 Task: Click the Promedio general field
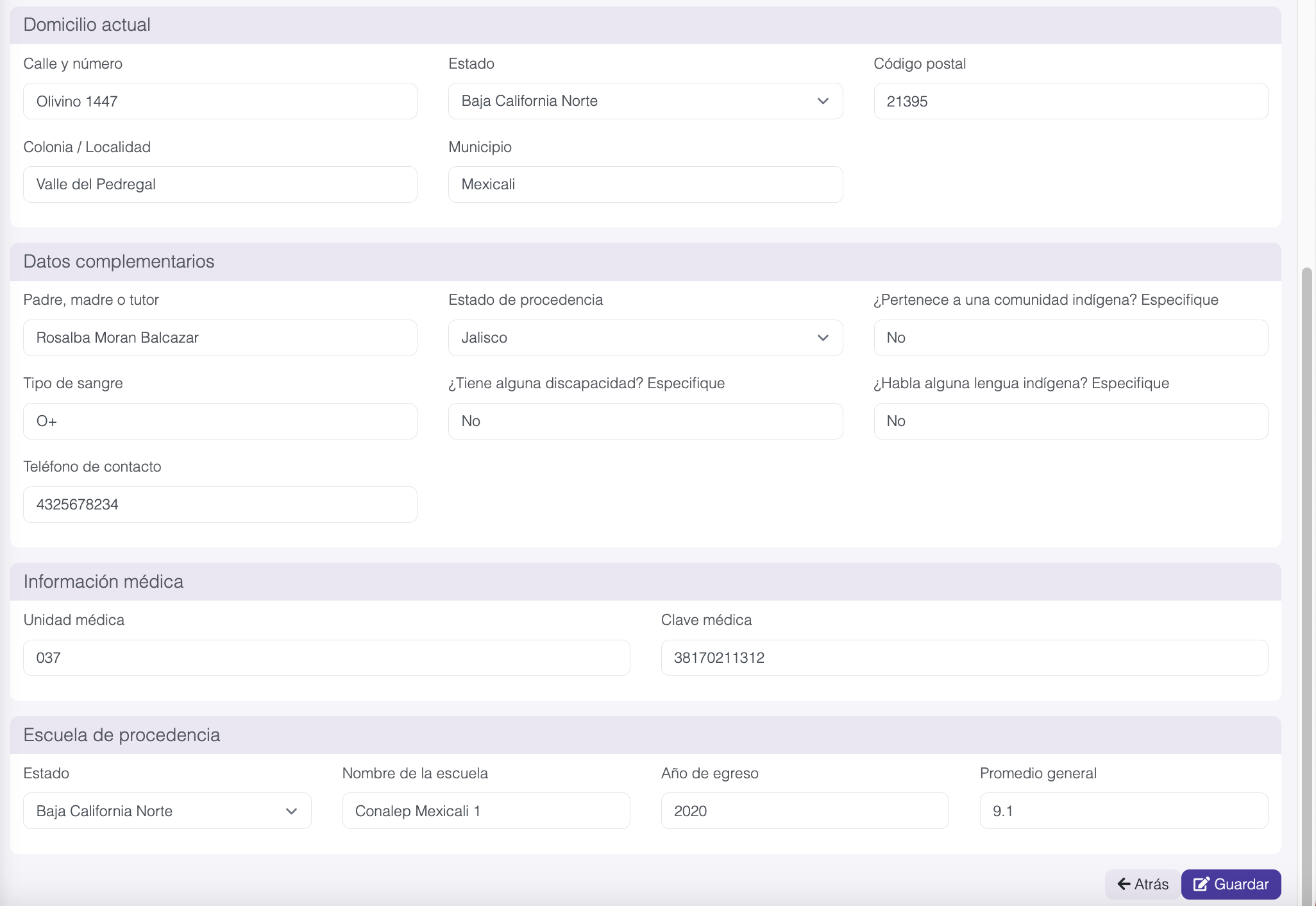[x=1124, y=811]
